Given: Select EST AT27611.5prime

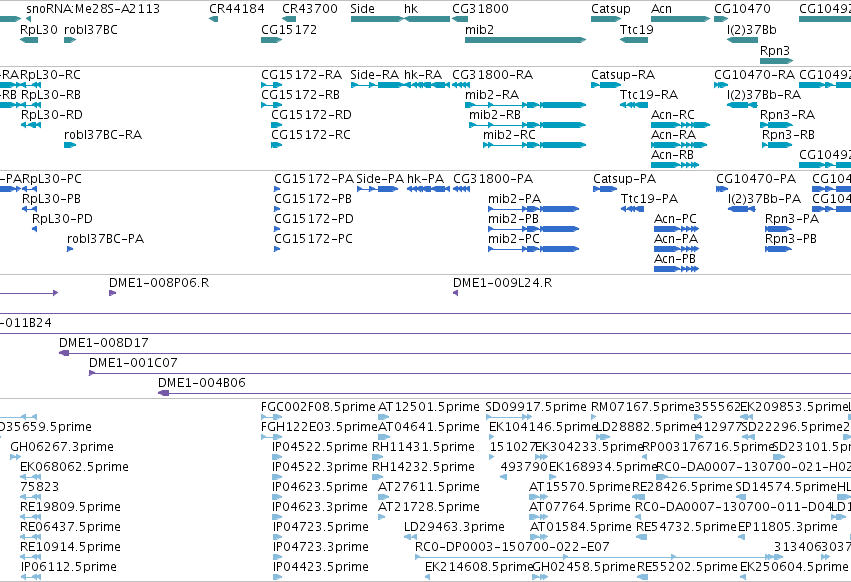Looking at the screenshot, I should pyautogui.click(x=429, y=488).
